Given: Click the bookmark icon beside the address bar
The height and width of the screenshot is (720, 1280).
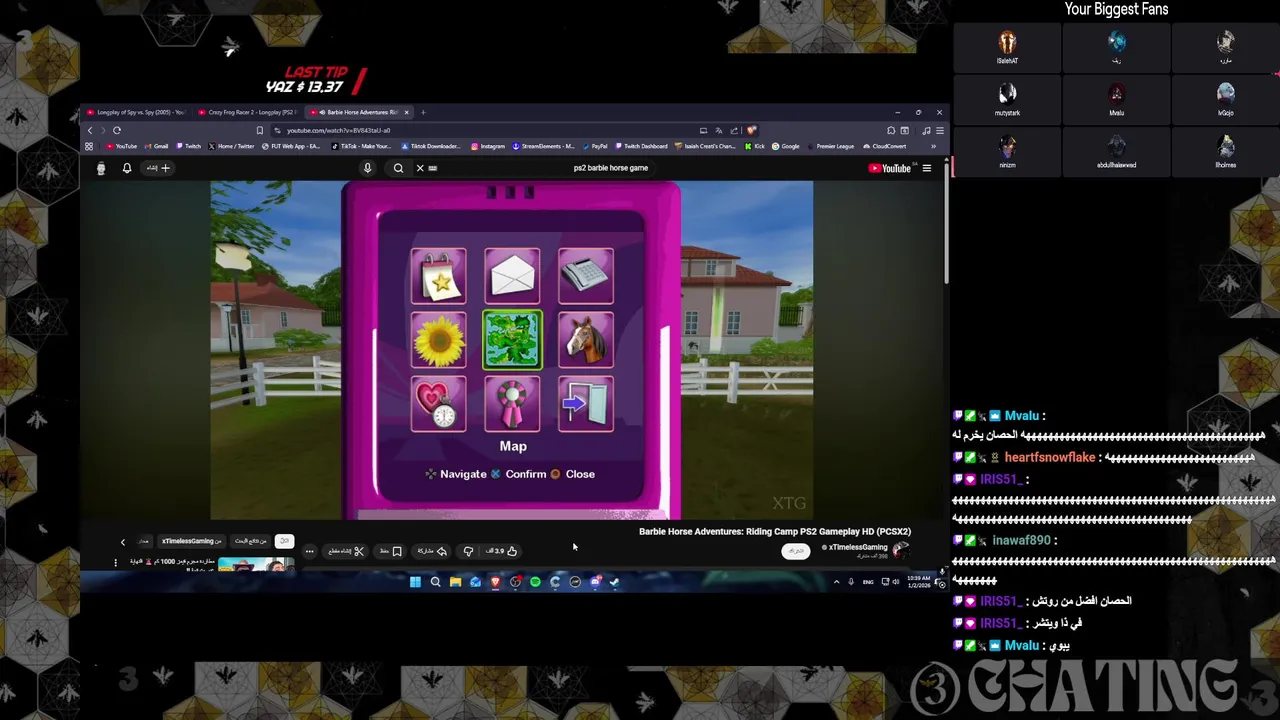Looking at the screenshot, I should pos(260,130).
